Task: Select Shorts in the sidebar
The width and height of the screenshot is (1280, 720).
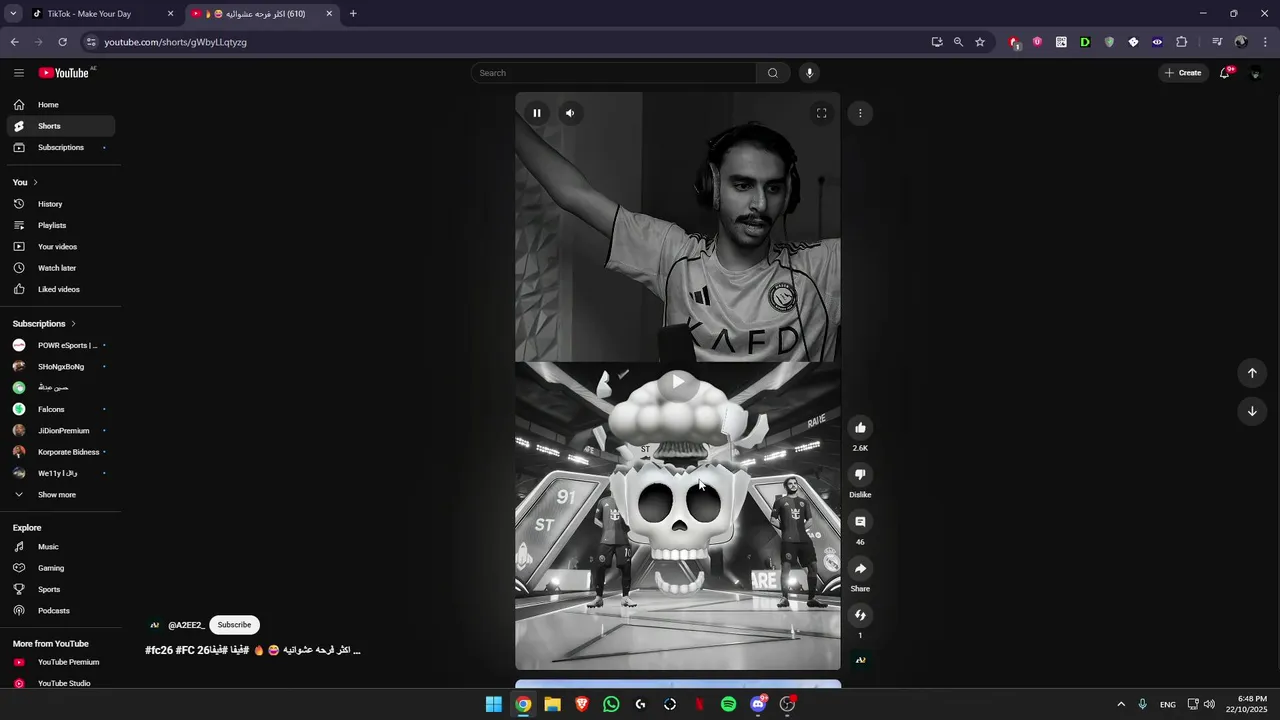Action: (61, 126)
